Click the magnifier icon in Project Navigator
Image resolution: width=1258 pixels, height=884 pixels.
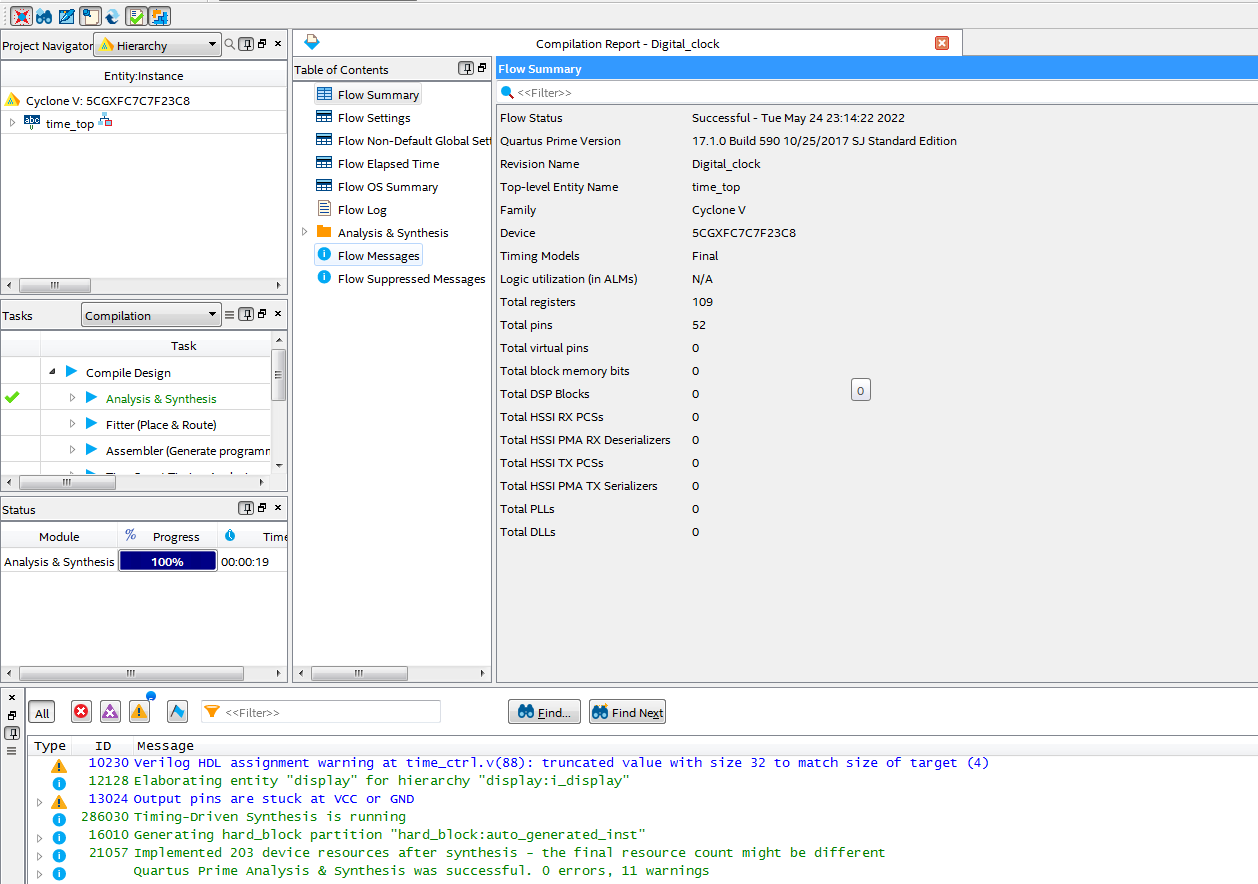point(230,44)
